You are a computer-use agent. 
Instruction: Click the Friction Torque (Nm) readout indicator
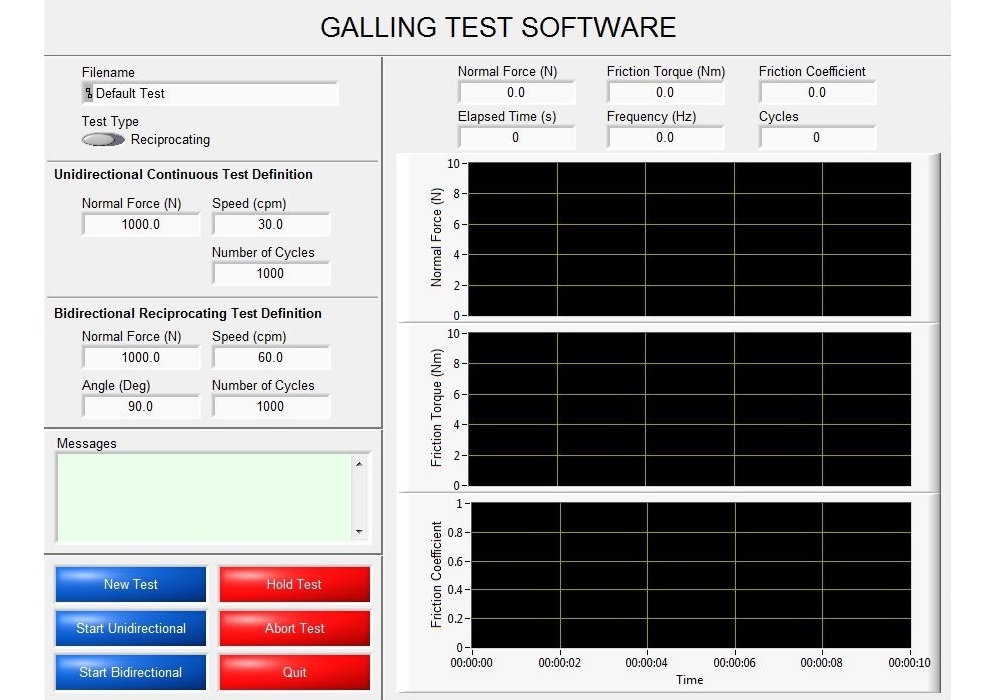[665, 92]
